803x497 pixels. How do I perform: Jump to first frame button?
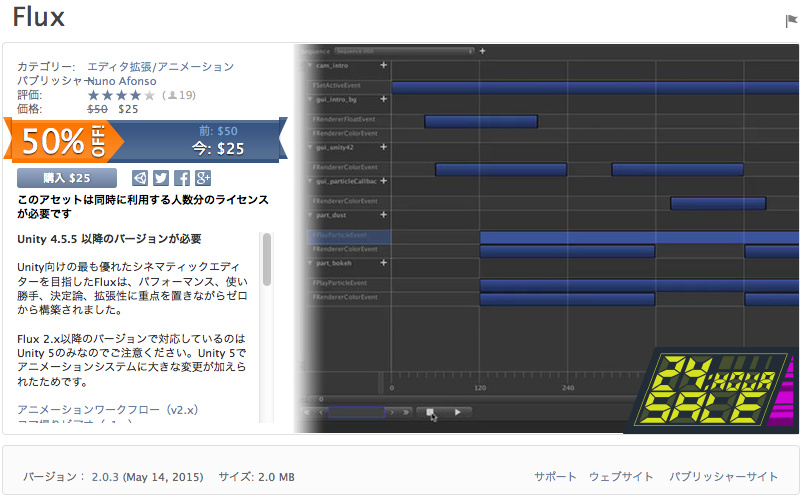click(x=307, y=412)
